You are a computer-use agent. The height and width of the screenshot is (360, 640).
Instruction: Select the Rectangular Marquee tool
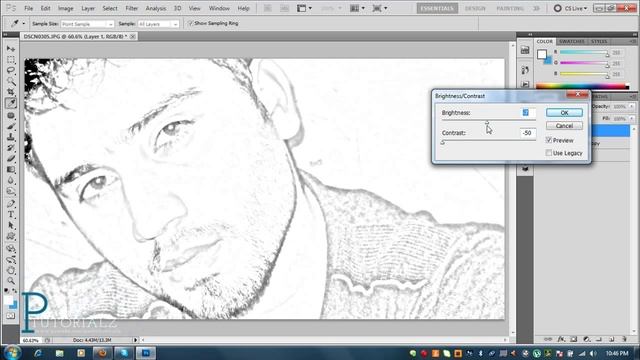(11, 60)
